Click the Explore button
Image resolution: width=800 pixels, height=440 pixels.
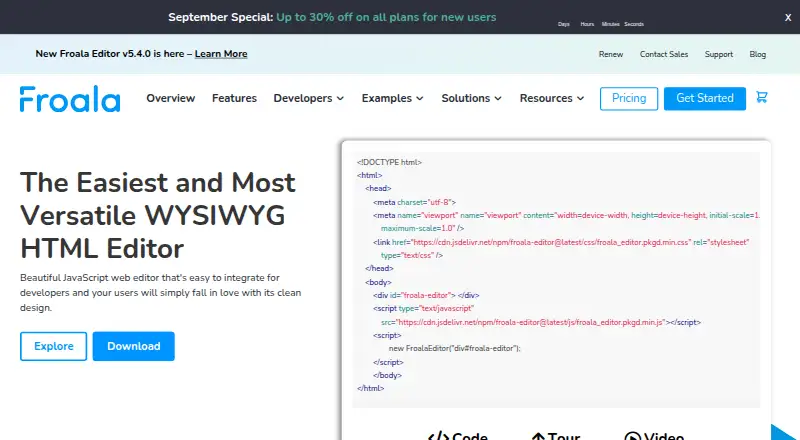pos(54,346)
